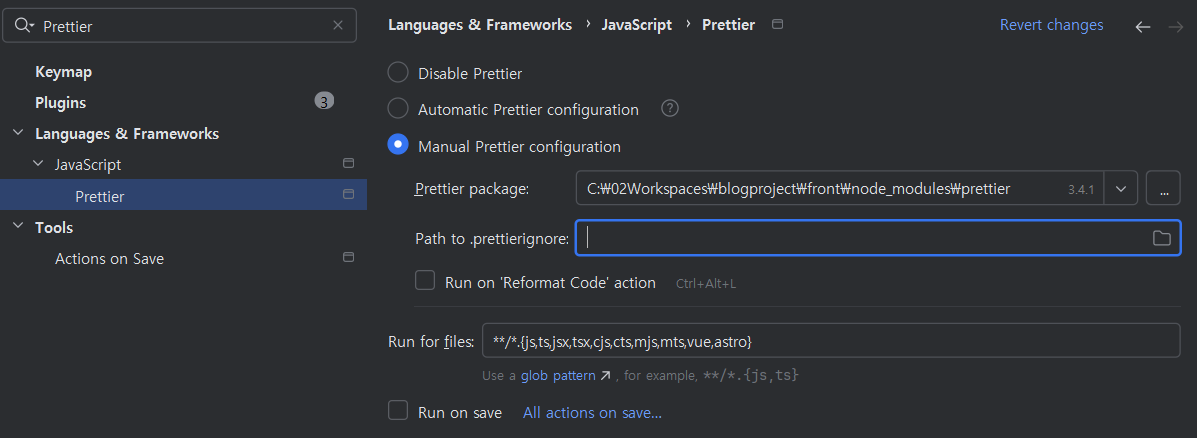The height and width of the screenshot is (438, 1197).
Task: Click the Revert changes link
Action: coord(1051,25)
